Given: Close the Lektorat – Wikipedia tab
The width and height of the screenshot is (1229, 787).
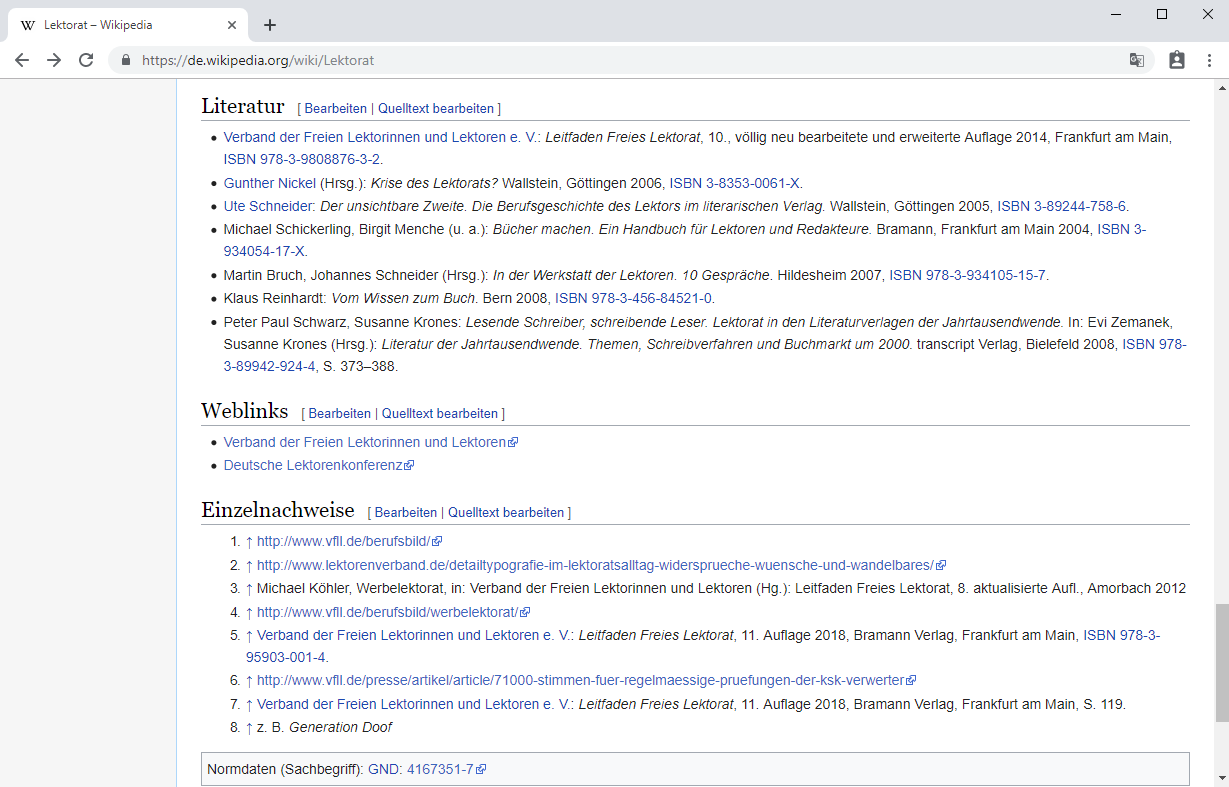Looking at the screenshot, I should [233, 25].
